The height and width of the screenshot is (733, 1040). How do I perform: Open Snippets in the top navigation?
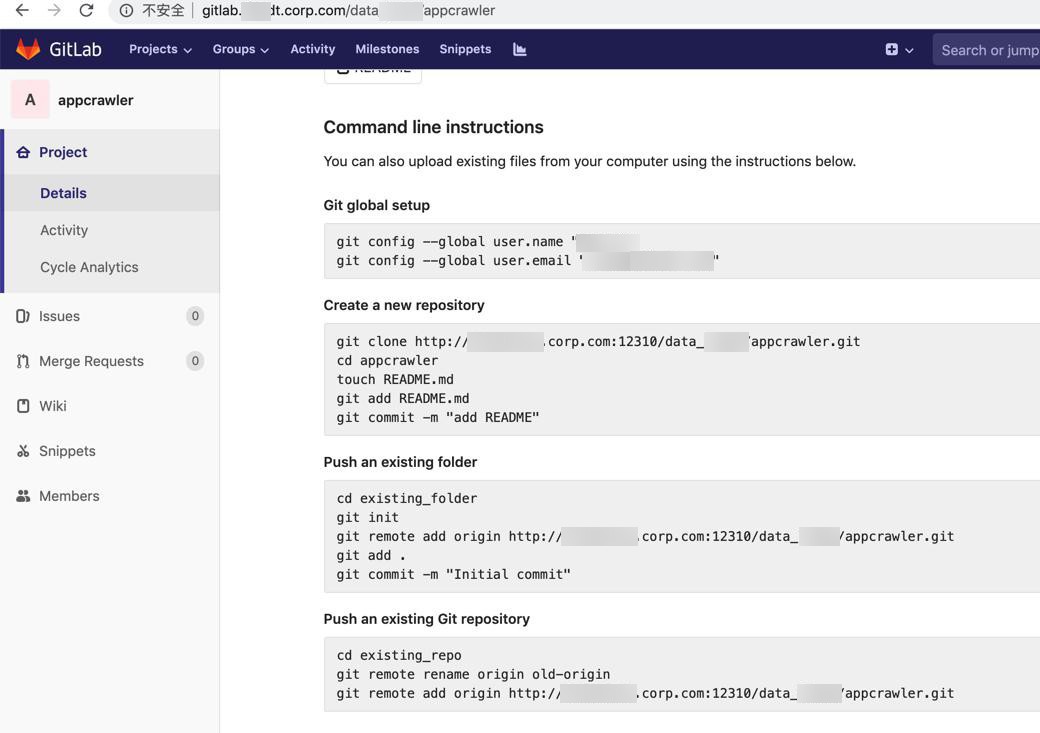pyautogui.click(x=465, y=49)
